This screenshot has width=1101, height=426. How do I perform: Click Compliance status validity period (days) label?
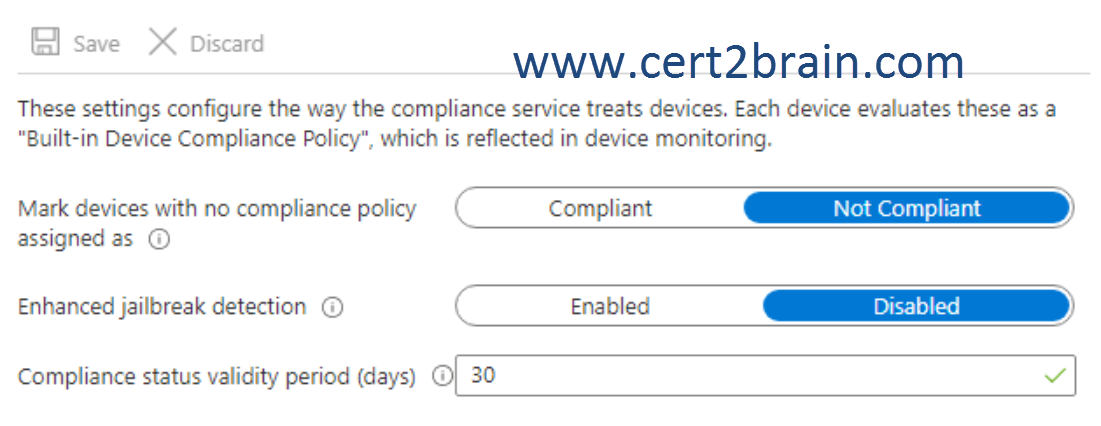coord(216,377)
